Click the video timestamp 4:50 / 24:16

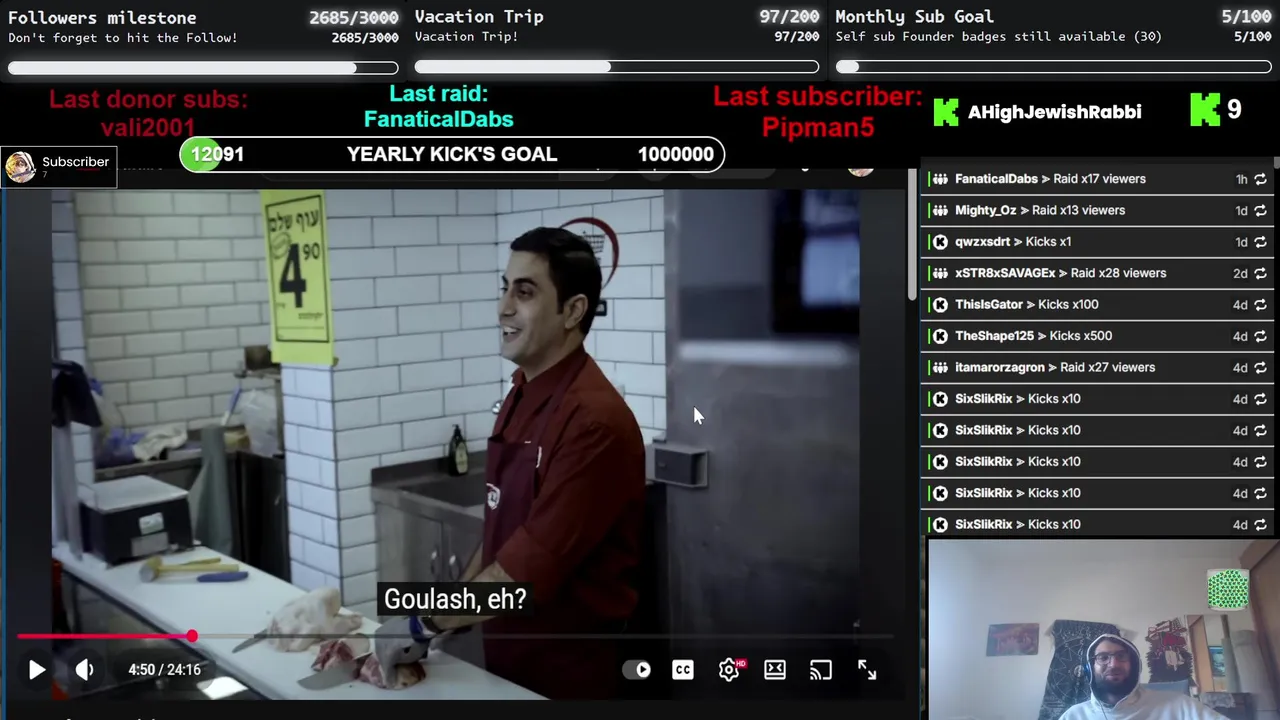pos(164,670)
